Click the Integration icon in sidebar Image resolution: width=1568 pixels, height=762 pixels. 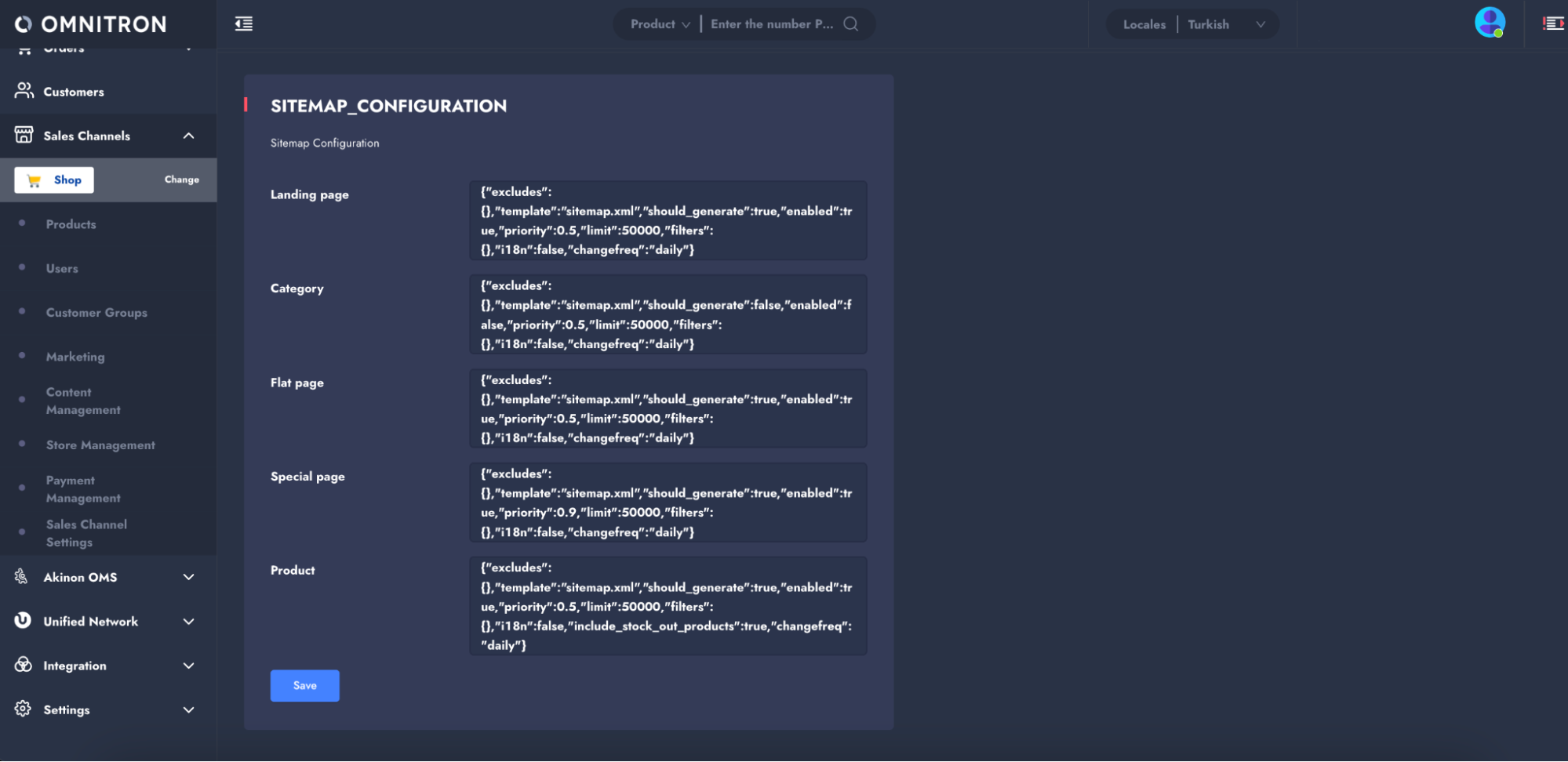[x=24, y=665]
